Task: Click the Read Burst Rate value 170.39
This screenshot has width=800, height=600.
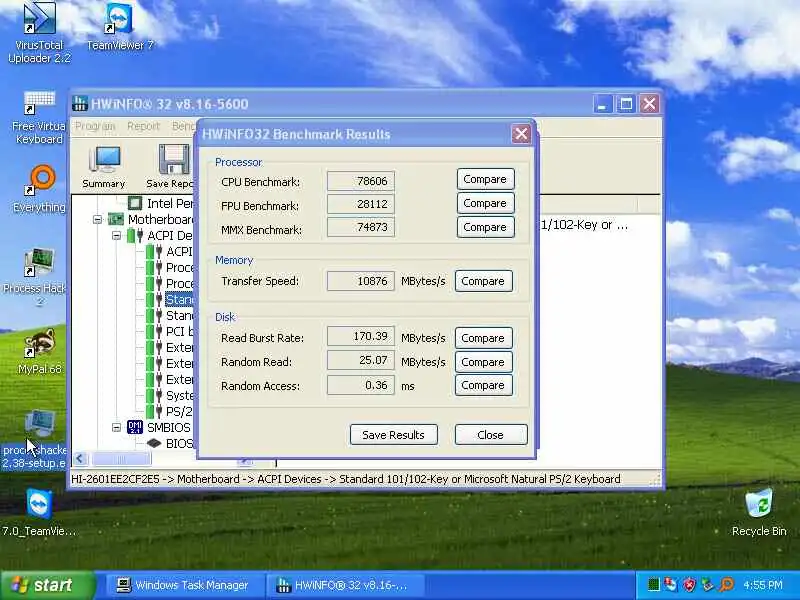Action: coord(361,336)
